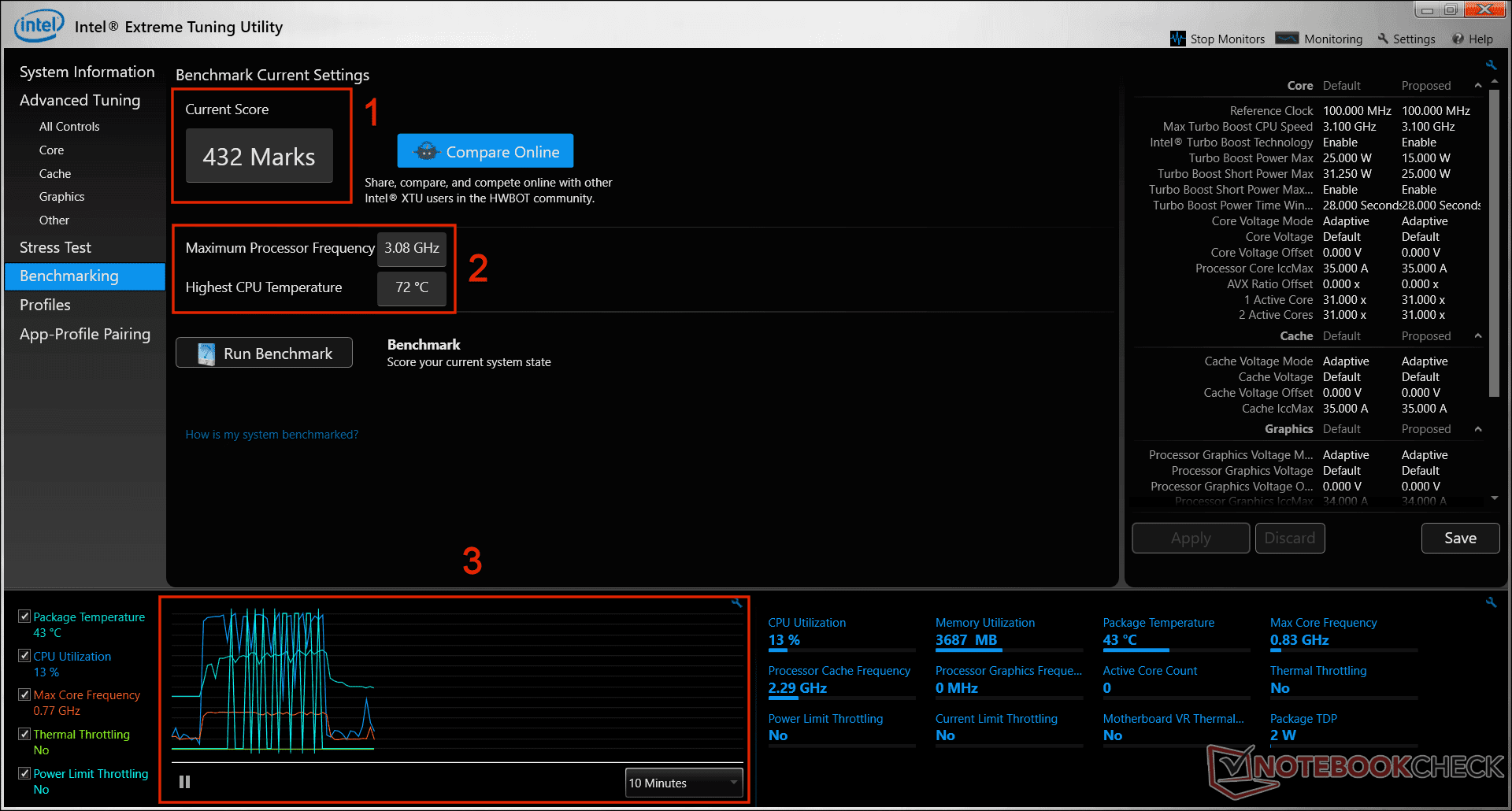This screenshot has width=1512, height=811.
Task: Click the settings panel scrollbar down arrow
Action: tap(1495, 498)
